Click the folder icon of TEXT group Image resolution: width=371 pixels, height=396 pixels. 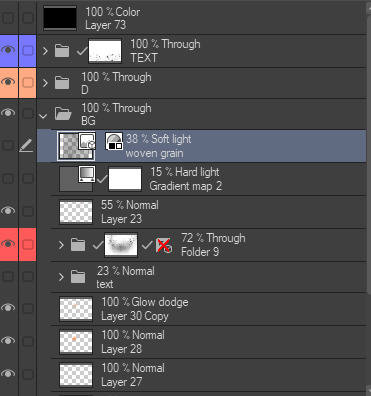point(62,51)
